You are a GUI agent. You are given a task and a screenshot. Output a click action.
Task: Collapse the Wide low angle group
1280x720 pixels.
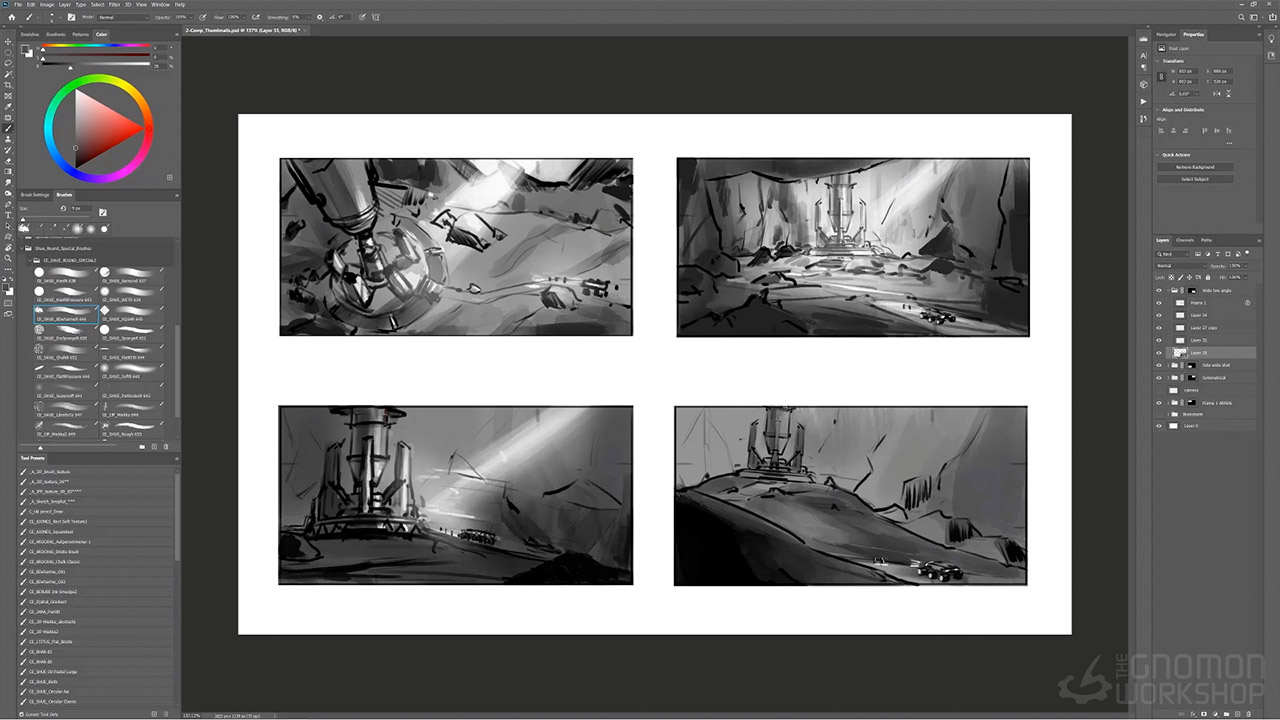1168,290
